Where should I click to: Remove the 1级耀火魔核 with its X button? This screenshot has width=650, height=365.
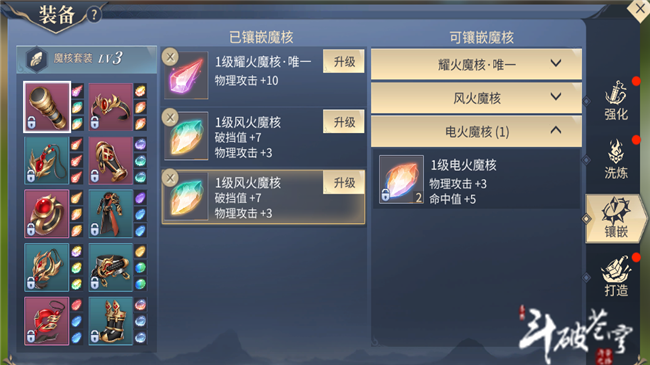(x=170, y=57)
